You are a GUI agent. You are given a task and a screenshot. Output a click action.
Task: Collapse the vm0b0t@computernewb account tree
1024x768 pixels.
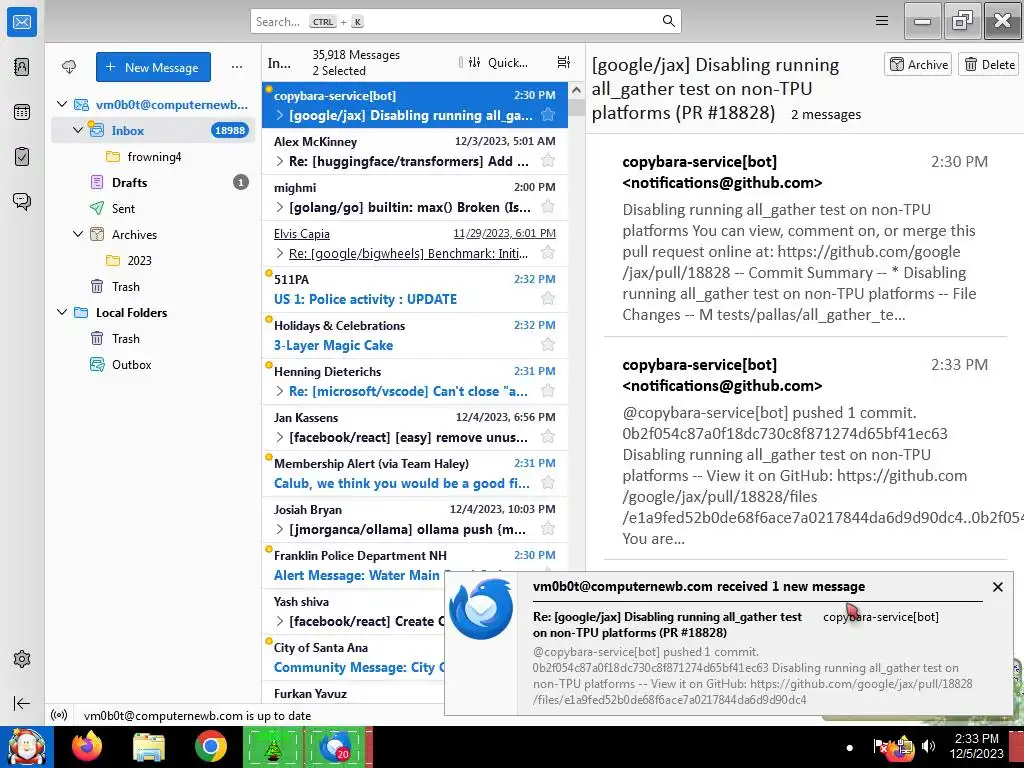(62, 104)
